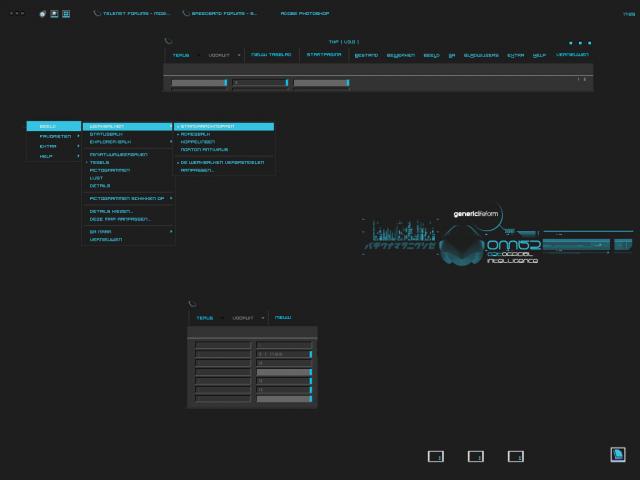Click the picture-frame quick-launch icon in the taskbar
The image size is (640, 480).
pyautogui.click(x=54, y=14)
